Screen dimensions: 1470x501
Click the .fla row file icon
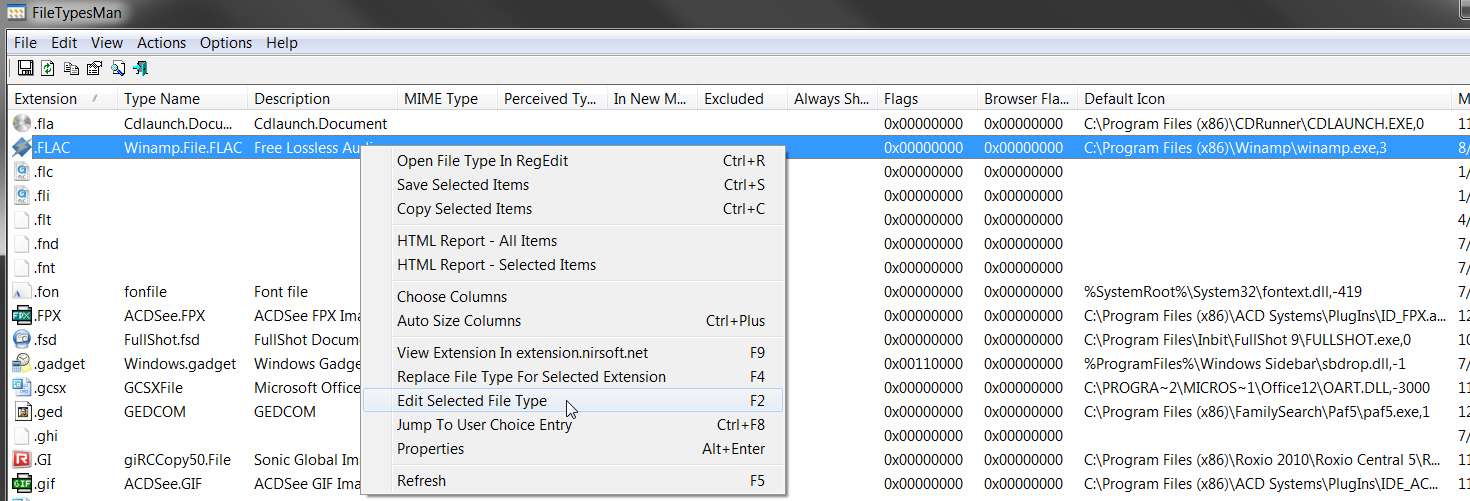coord(22,124)
